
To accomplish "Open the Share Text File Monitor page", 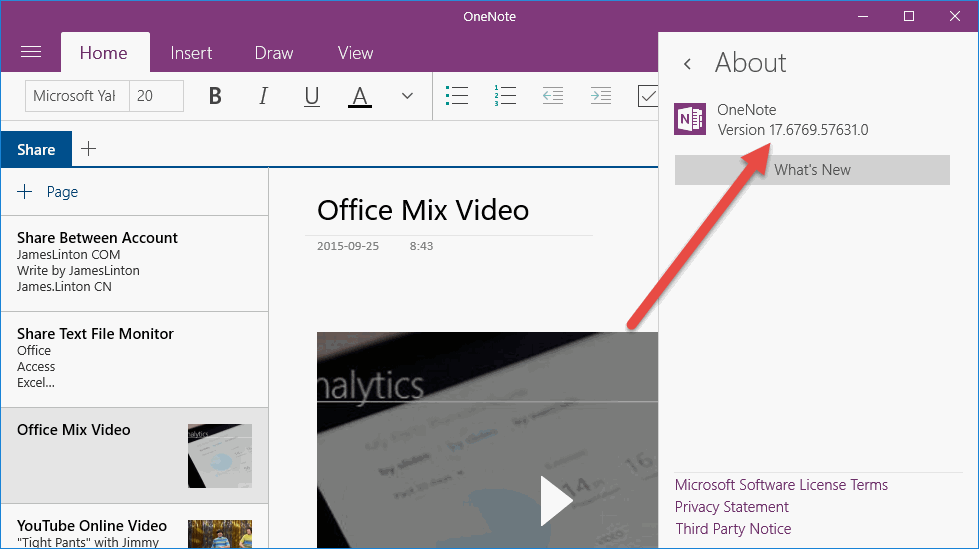I will coord(135,359).
